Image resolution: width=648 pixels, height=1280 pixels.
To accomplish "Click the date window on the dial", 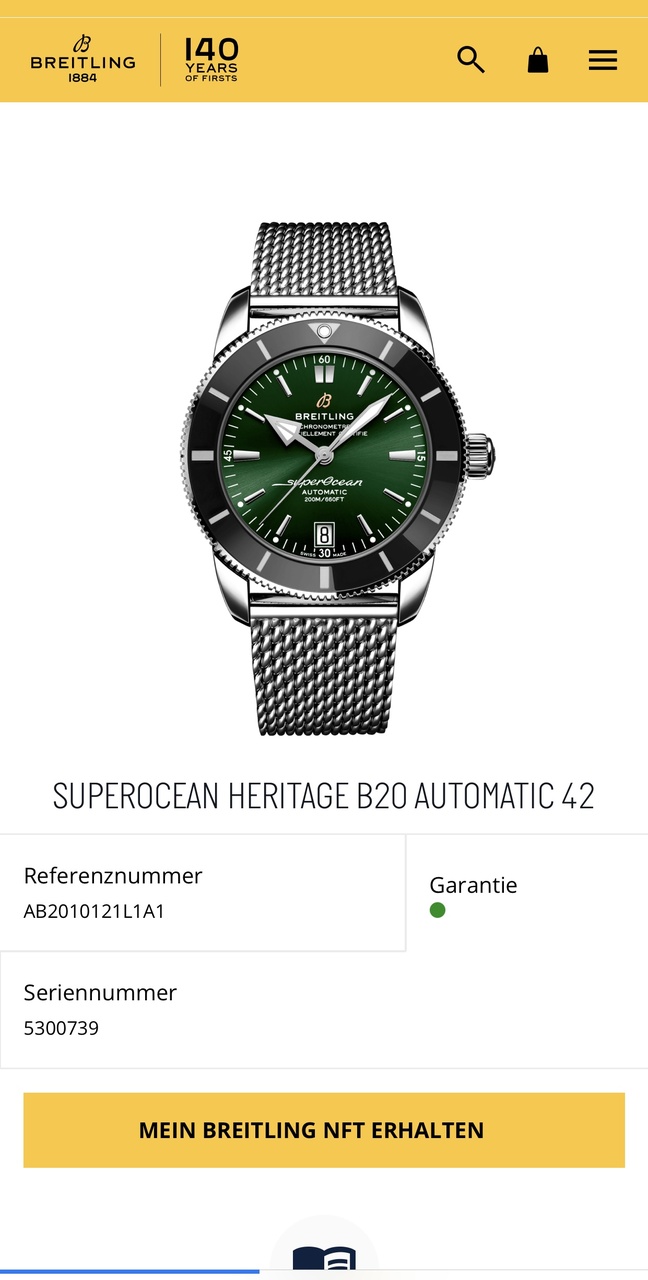I will [x=324, y=534].
